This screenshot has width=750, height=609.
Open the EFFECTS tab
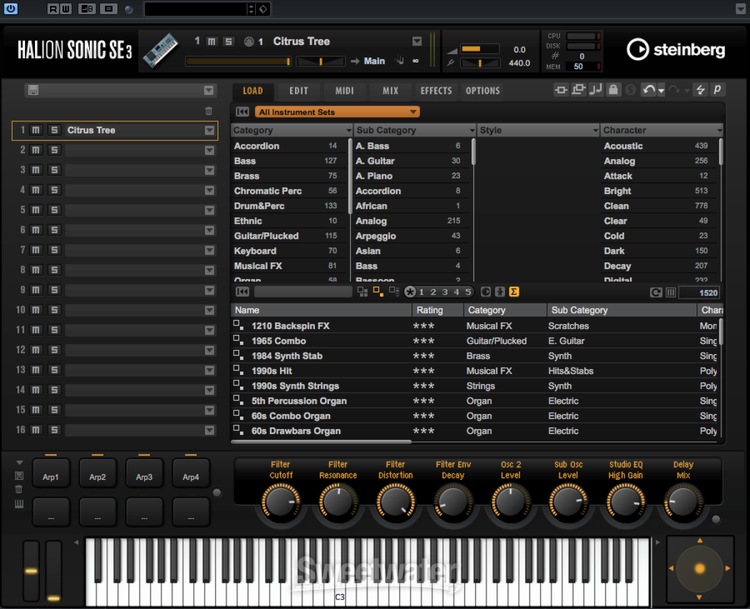point(436,91)
